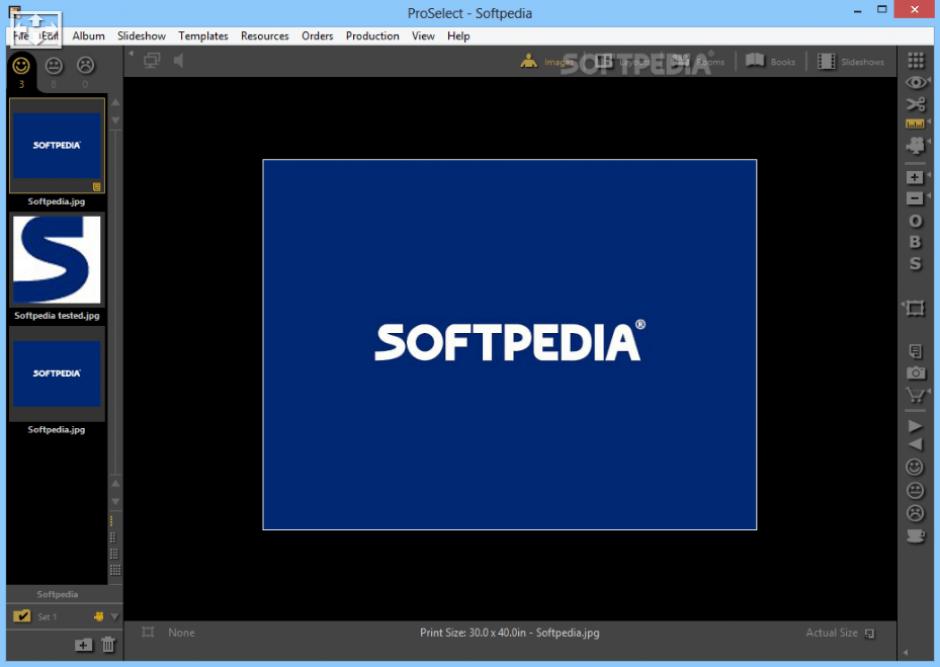Go to previous image with left arrow

[915, 444]
